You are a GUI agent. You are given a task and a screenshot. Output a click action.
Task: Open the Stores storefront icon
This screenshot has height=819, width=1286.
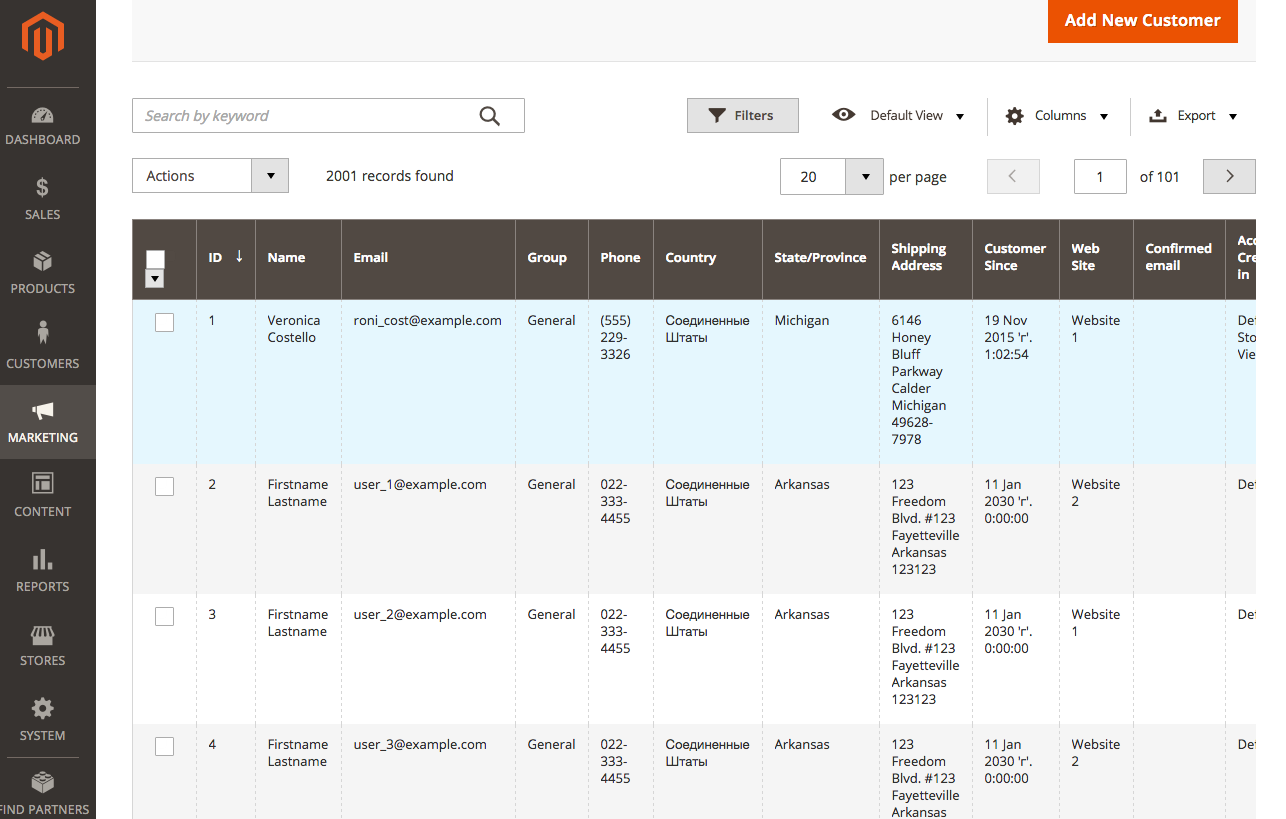coord(42,635)
